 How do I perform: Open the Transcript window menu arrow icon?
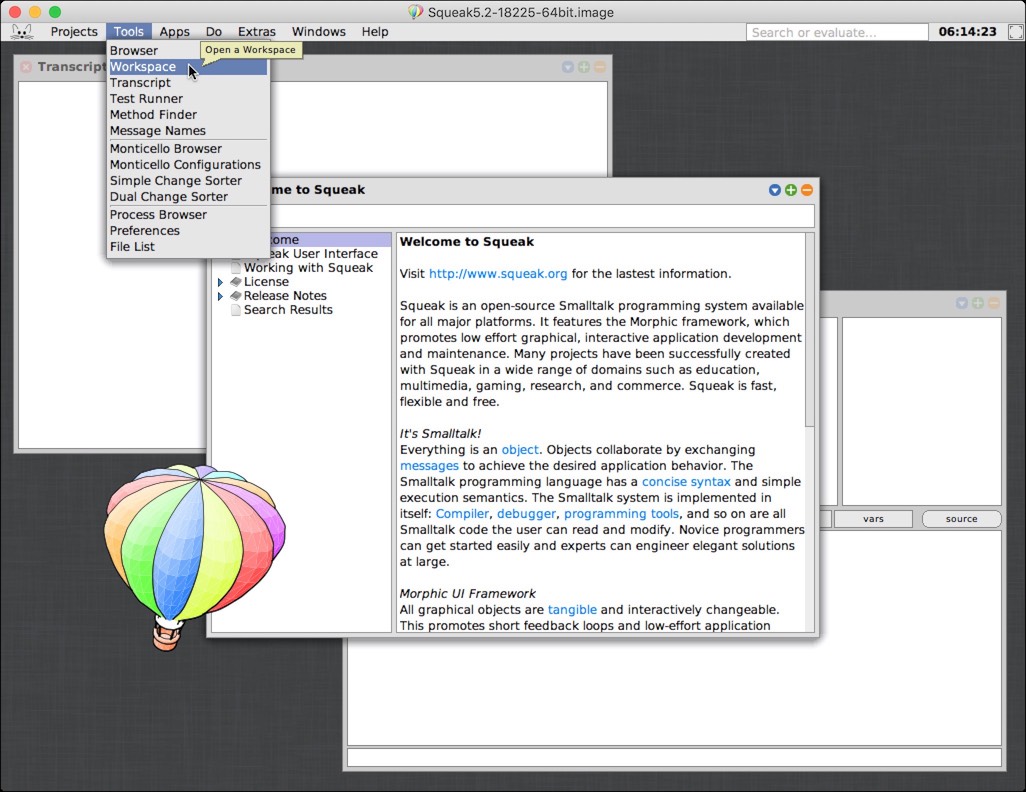pos(567,67)
